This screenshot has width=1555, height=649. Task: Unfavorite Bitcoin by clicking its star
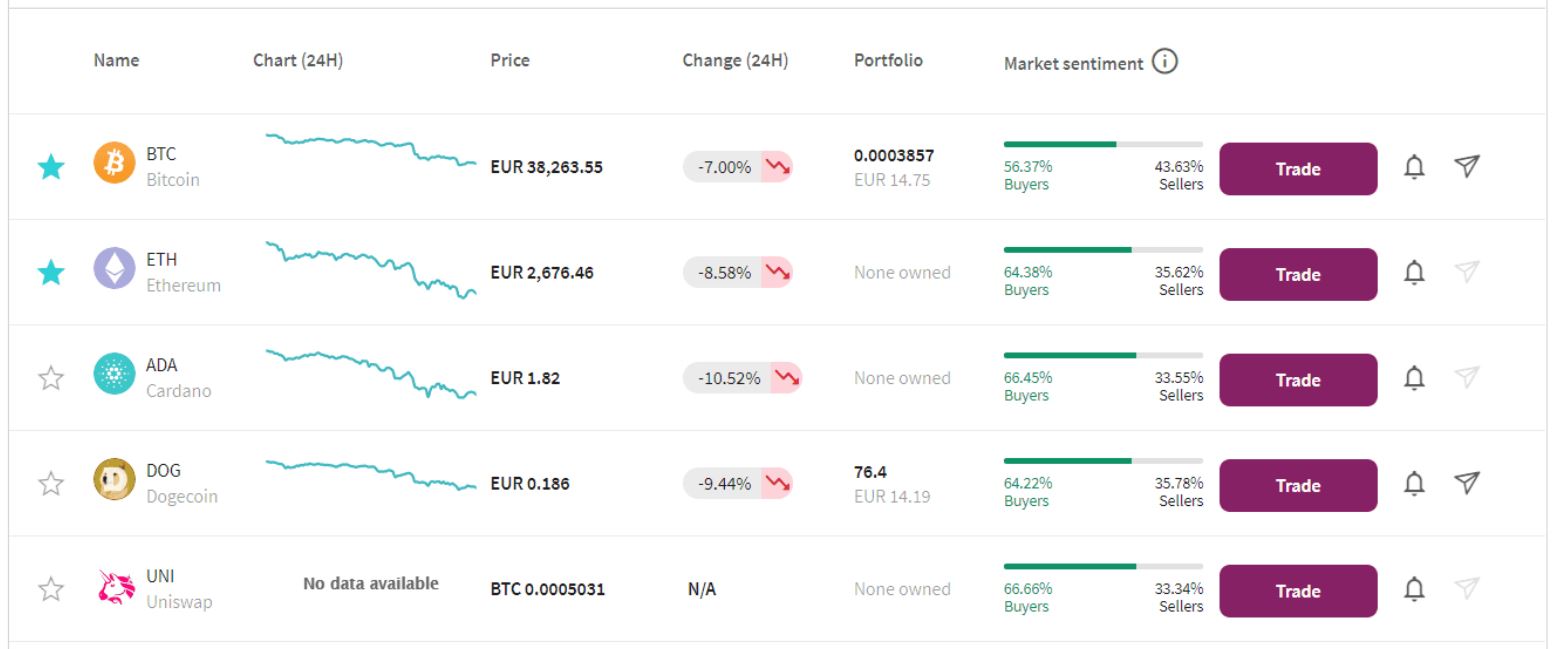[48, 167]
